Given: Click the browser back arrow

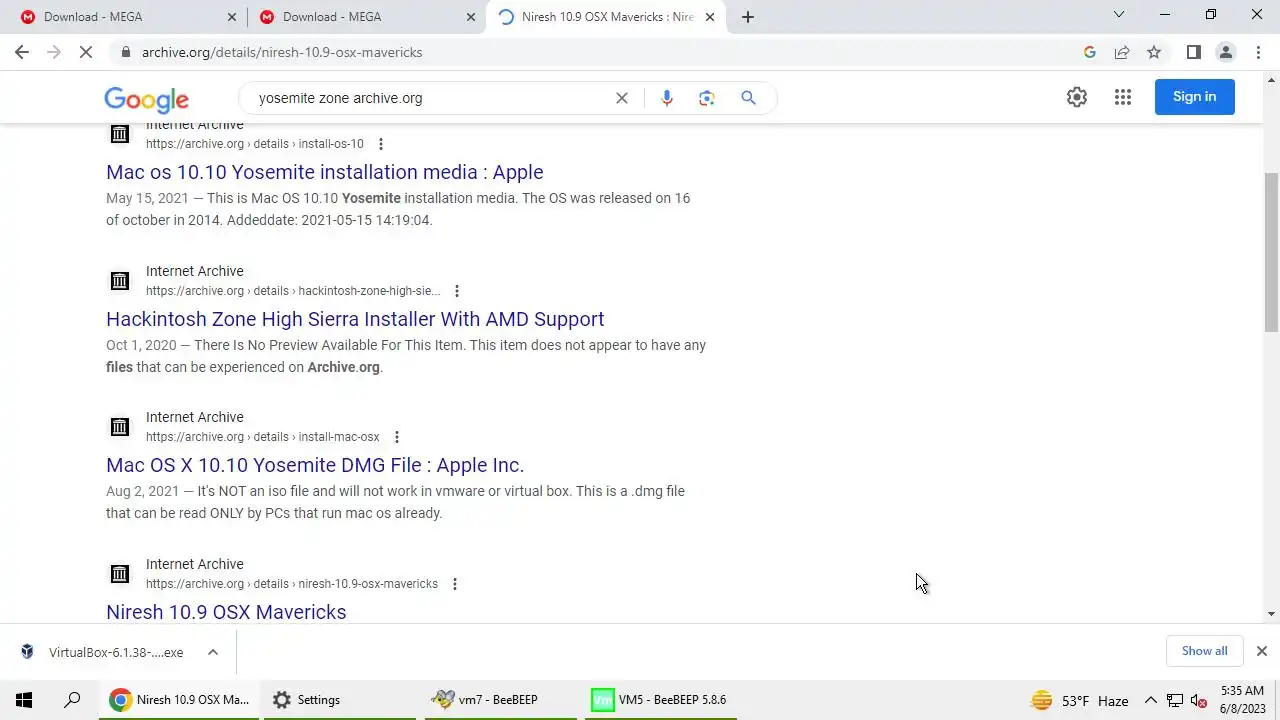Looking at the screenshot, I should click(22, 52).
